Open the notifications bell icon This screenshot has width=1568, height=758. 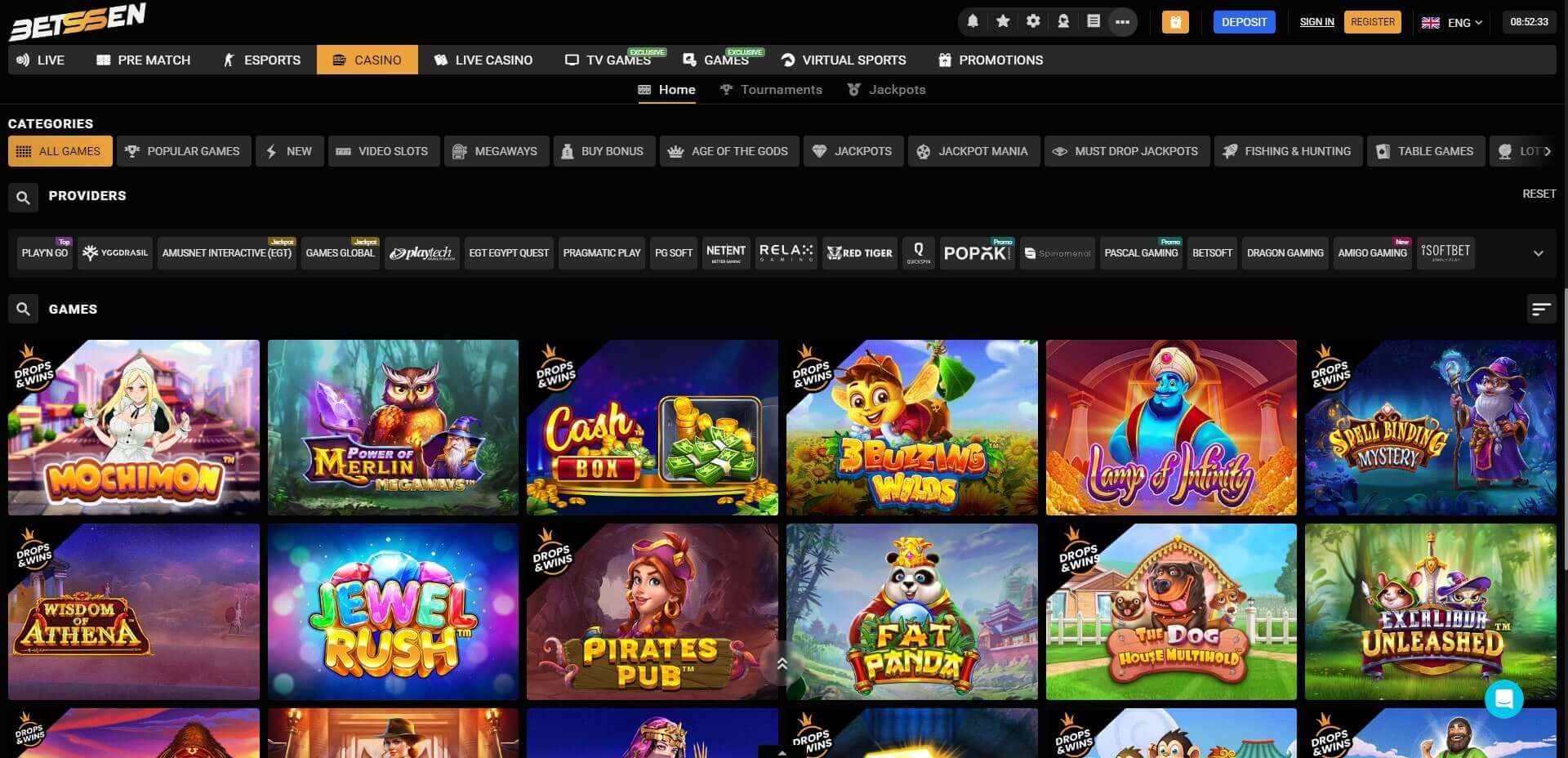click(973, 22)
